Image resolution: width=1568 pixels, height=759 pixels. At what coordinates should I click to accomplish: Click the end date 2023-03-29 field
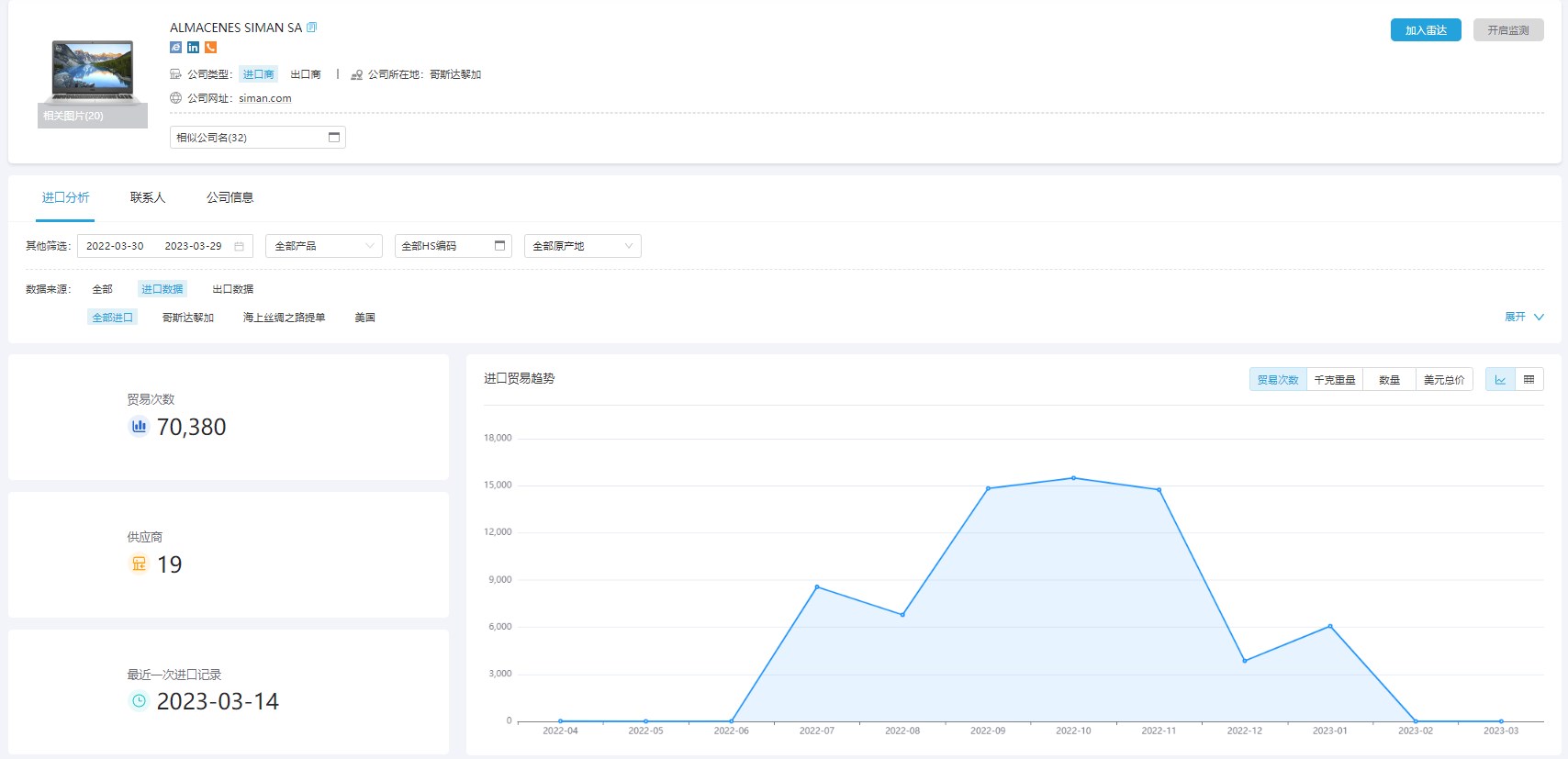(x=193, y=246)
